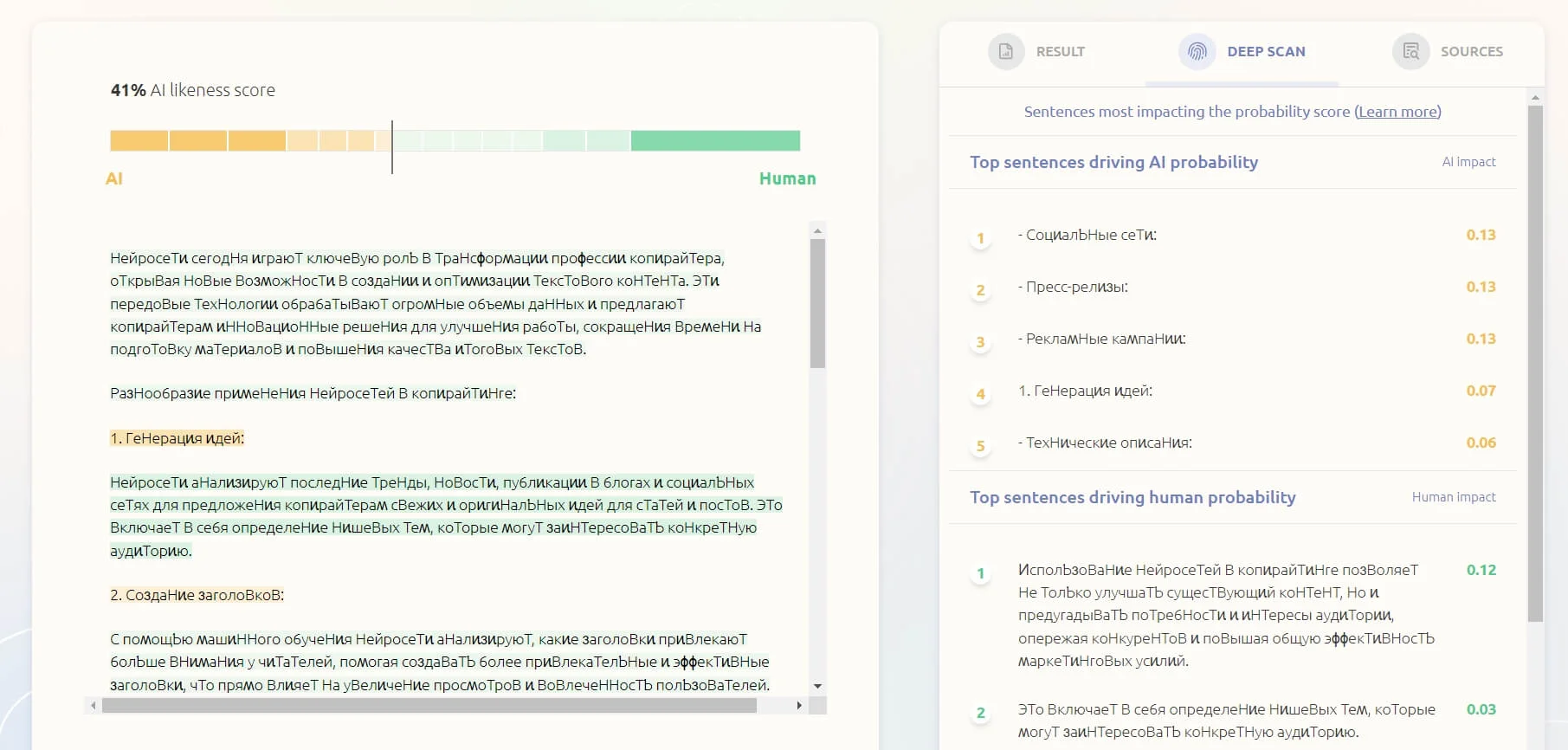This screenshot has width=1568, height=750.
Task: Click the first orange AI bar segment
Action: pos(139,140)
